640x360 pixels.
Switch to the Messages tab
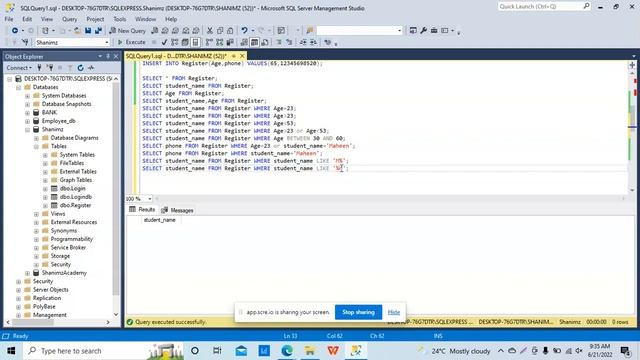pos(178,210)
